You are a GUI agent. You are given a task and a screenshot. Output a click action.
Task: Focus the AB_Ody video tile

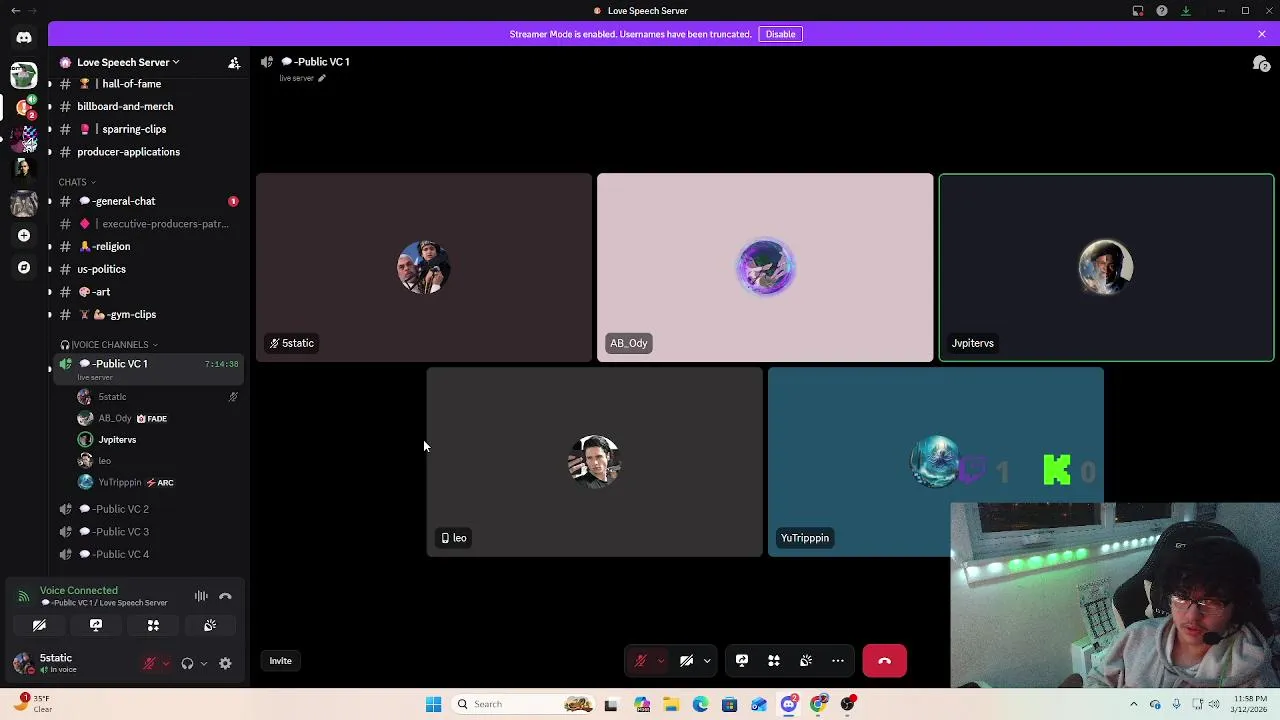pos(765,267)
